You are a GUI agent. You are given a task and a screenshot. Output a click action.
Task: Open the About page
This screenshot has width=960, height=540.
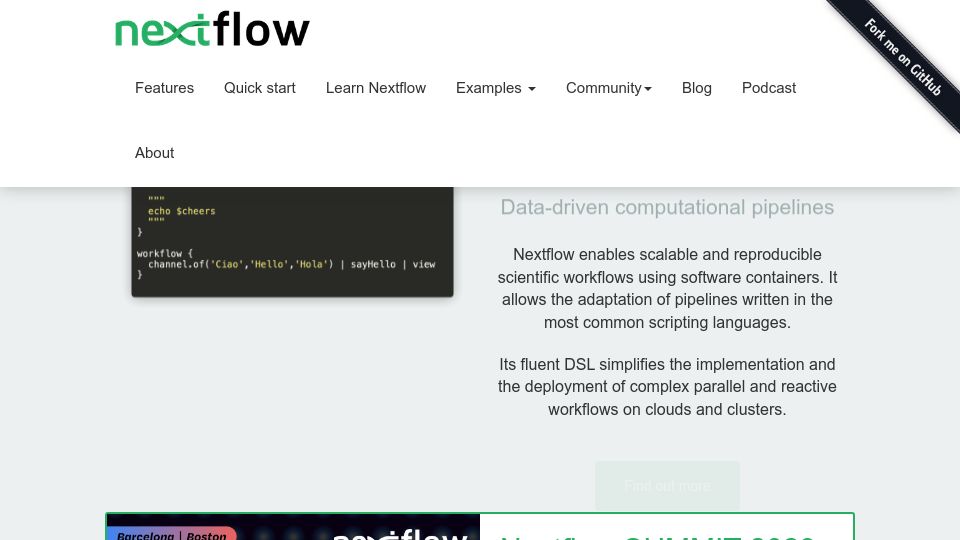(154, 153)
